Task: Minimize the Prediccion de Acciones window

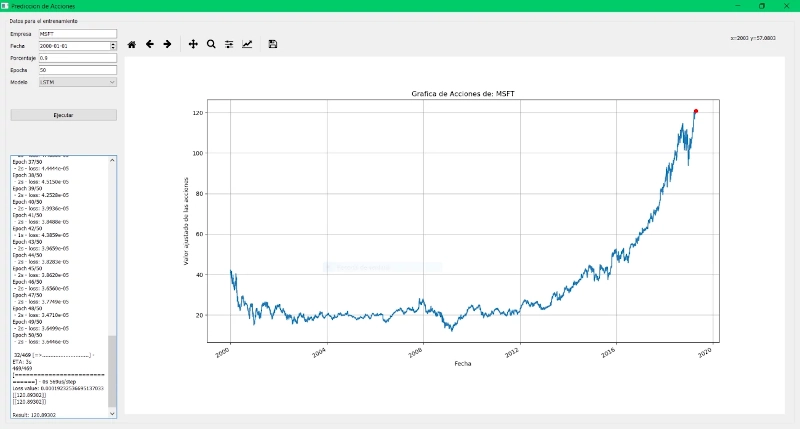Action: (738, 6)
